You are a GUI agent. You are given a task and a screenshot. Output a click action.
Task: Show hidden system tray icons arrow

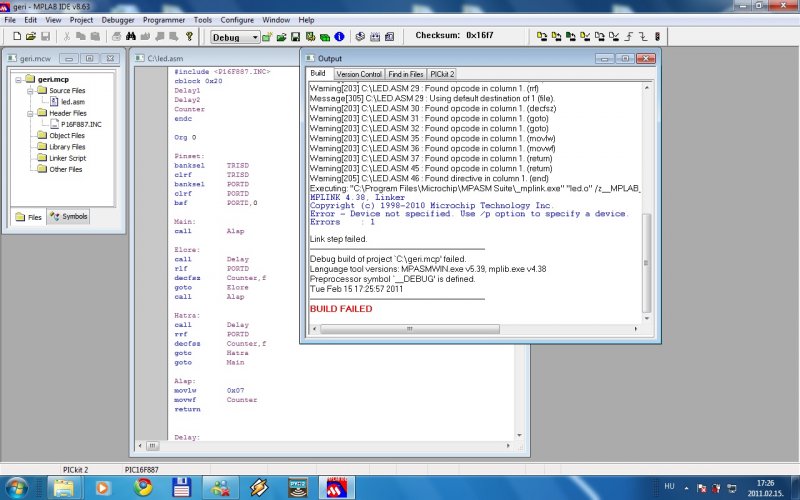point(686,488)
